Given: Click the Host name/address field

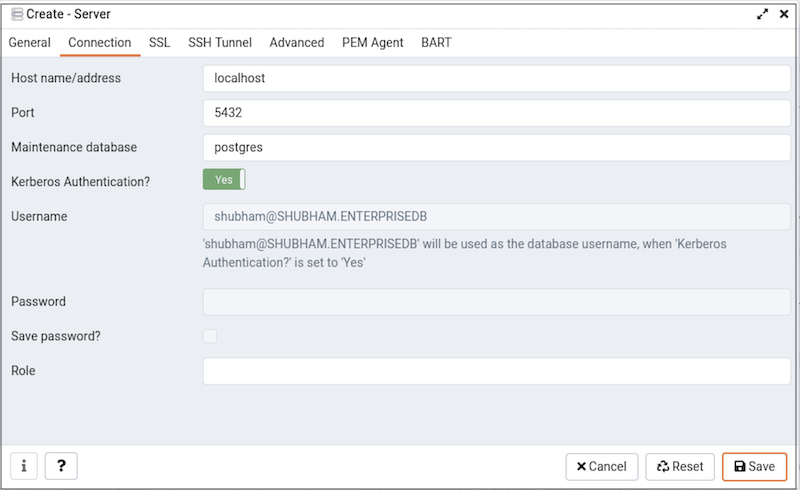Looking at the screenshot, I should 496,78.
